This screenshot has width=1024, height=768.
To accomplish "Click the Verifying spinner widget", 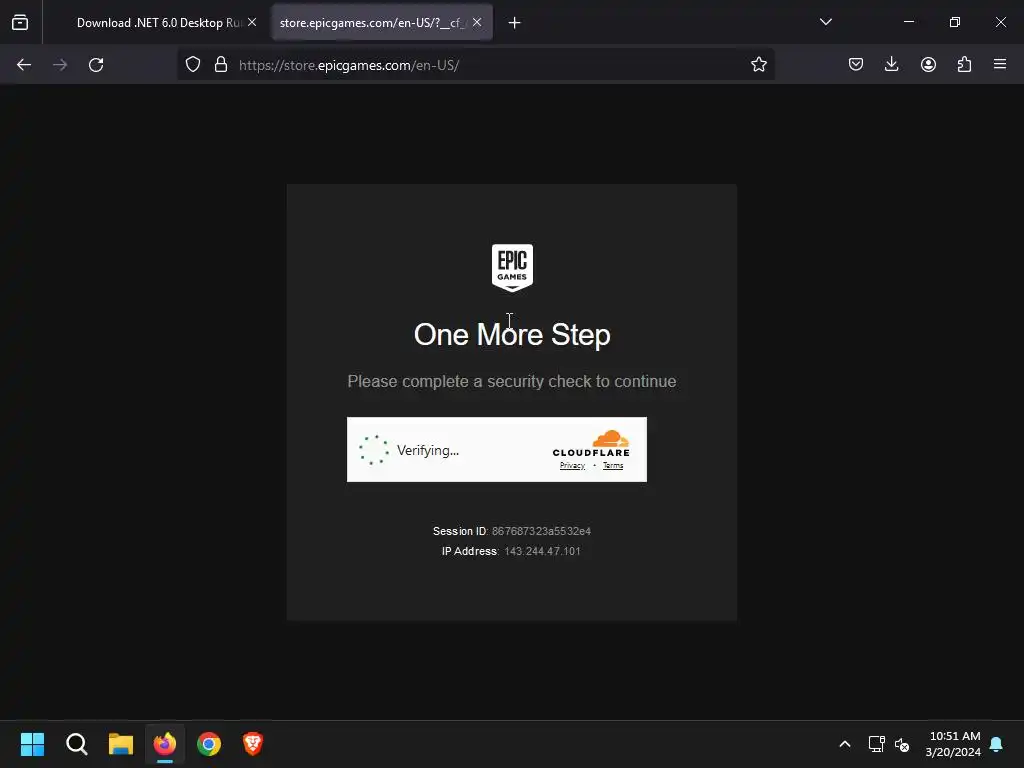I will click(x=374, y=450).
